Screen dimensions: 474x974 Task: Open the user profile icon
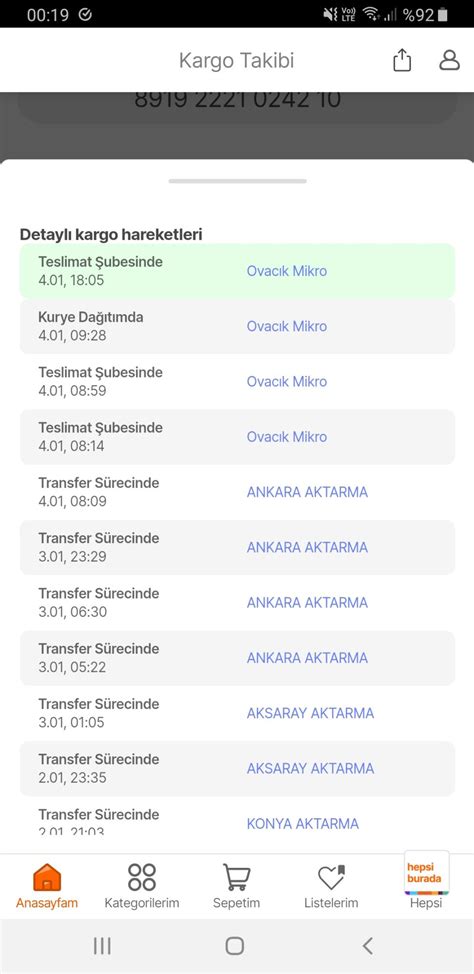(x=449, y=60)
